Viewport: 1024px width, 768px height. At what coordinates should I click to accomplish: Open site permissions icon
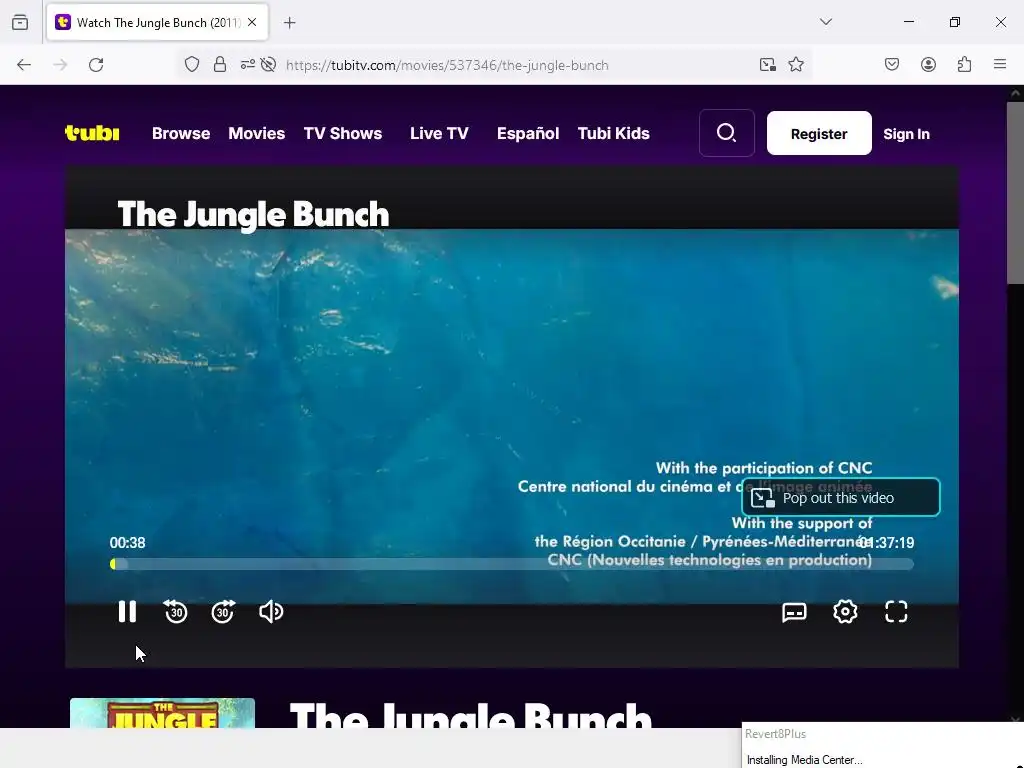click(x=248, y=65)
